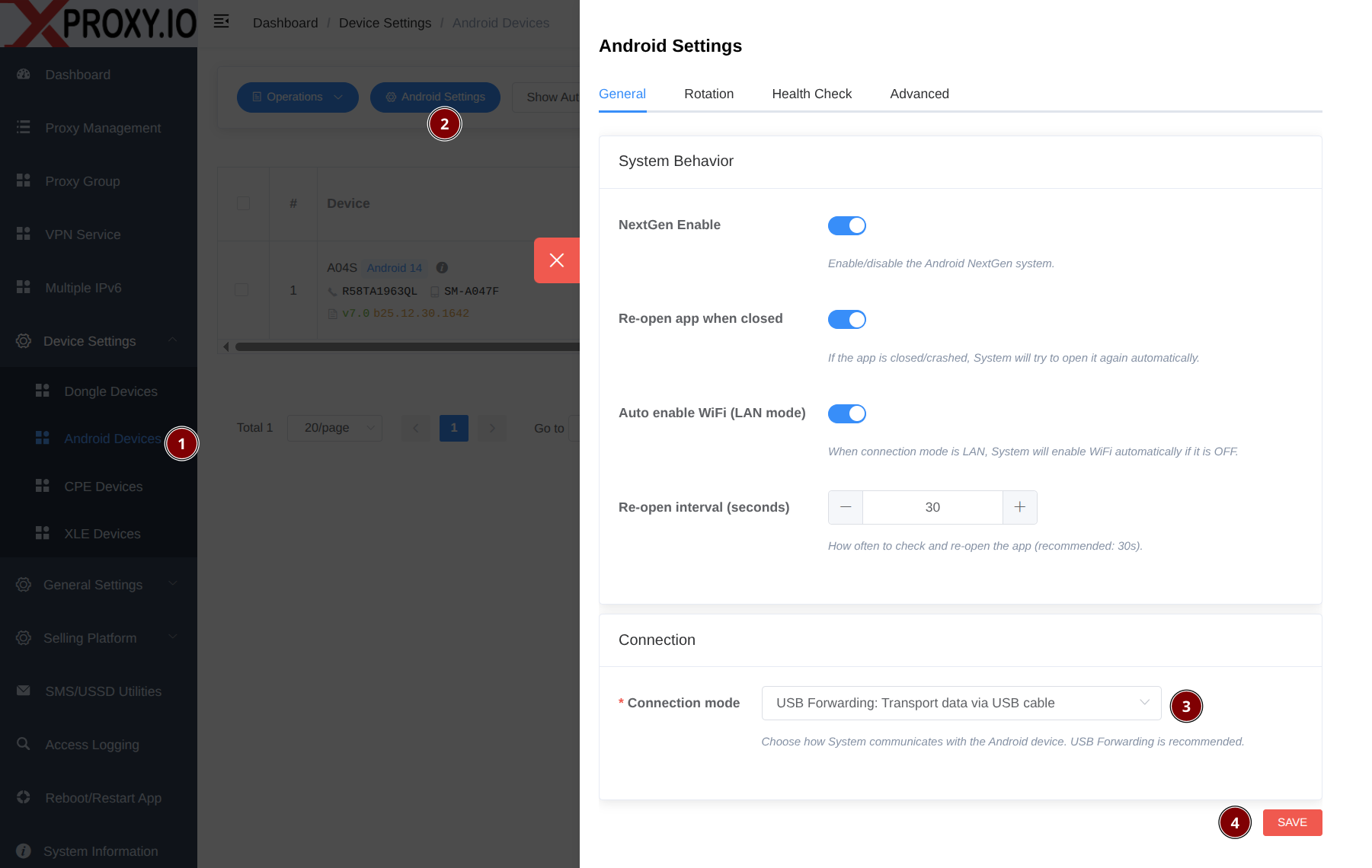Click the red X drawer close icon
Image resolution: width=1372 pixels, height=868 pixels.
(557, 260)
